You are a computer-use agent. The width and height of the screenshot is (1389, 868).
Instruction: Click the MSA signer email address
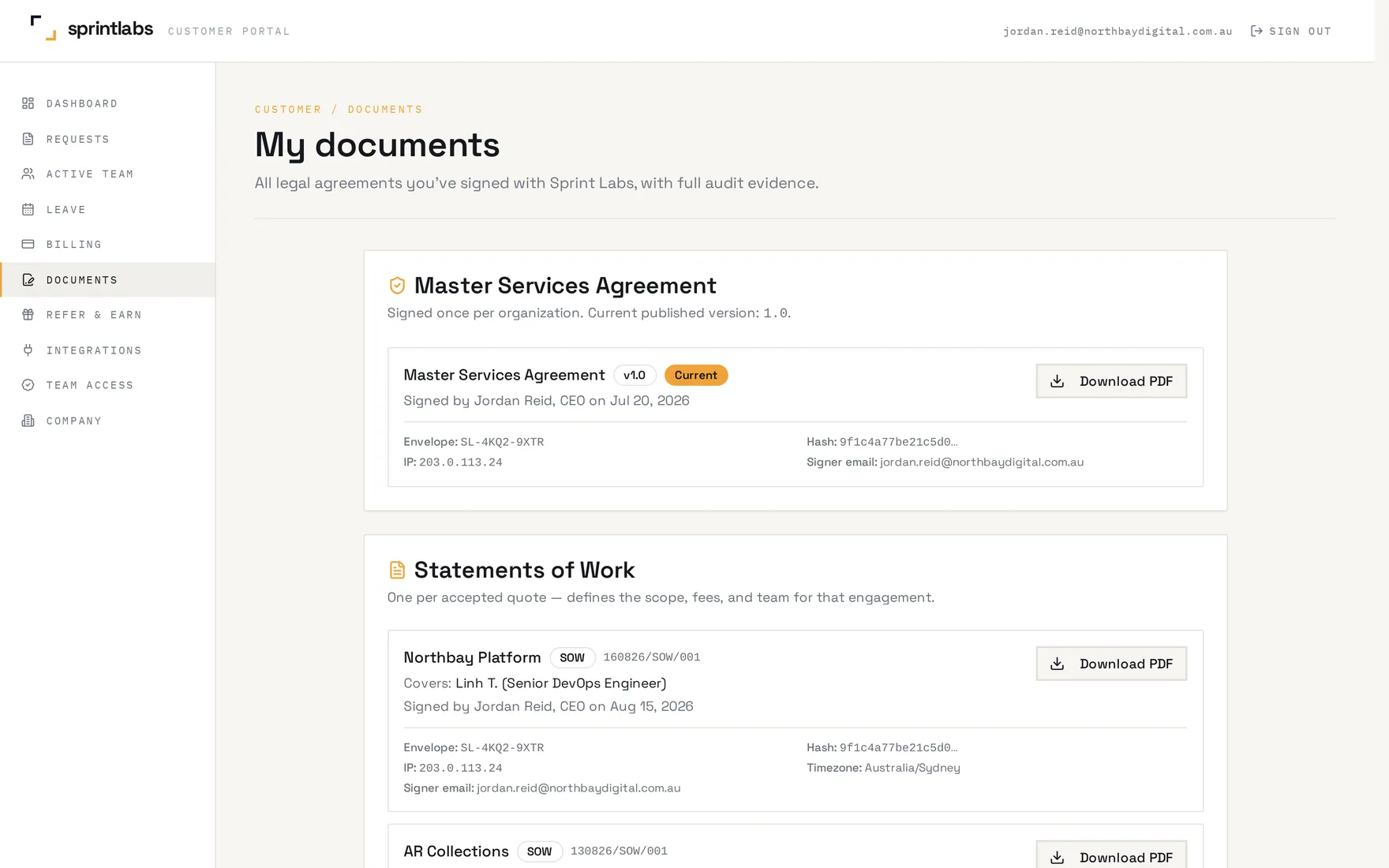(x=982, y=462)
